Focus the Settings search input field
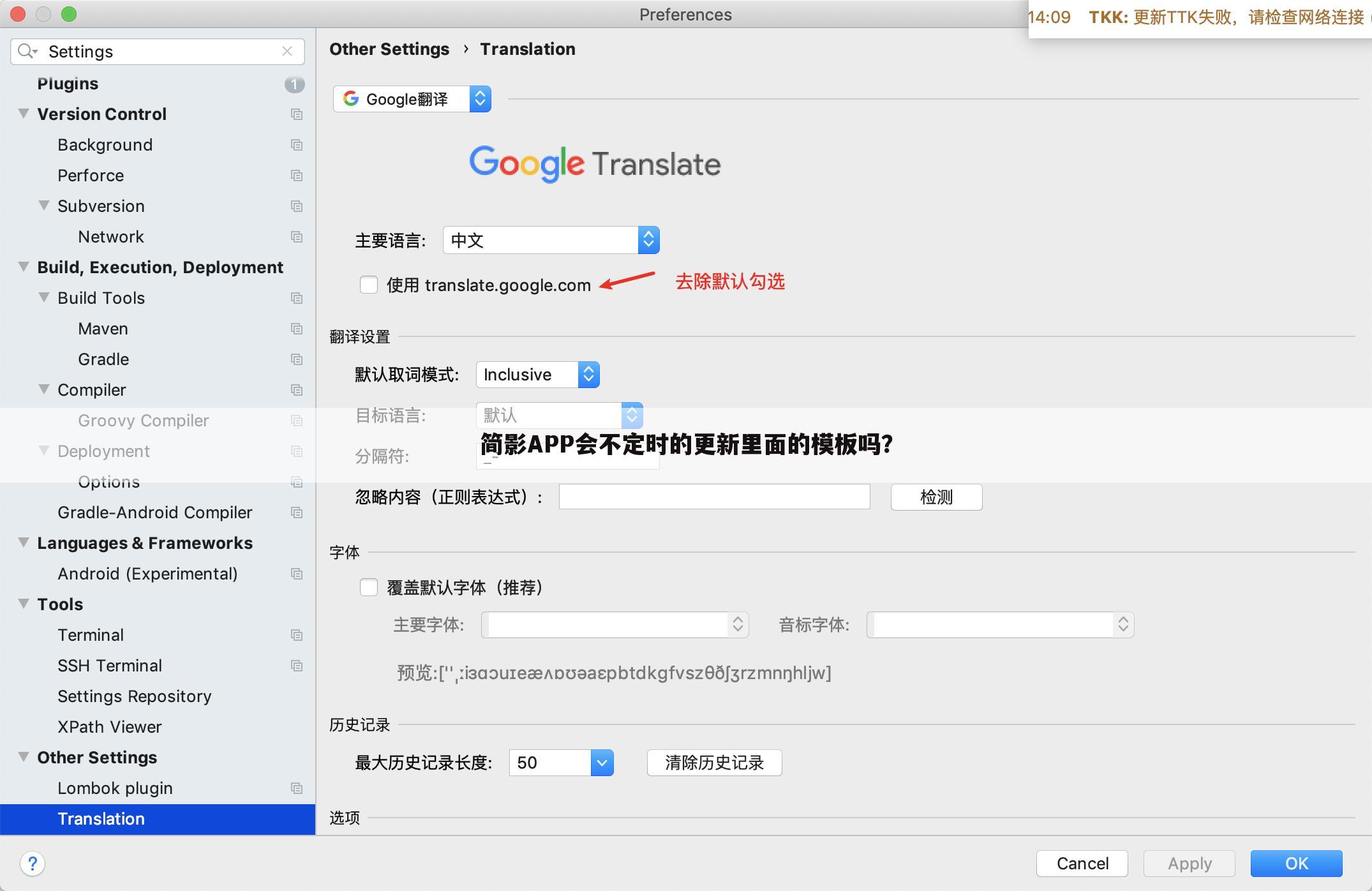The image size is (1372, 891). coord(158,51)
